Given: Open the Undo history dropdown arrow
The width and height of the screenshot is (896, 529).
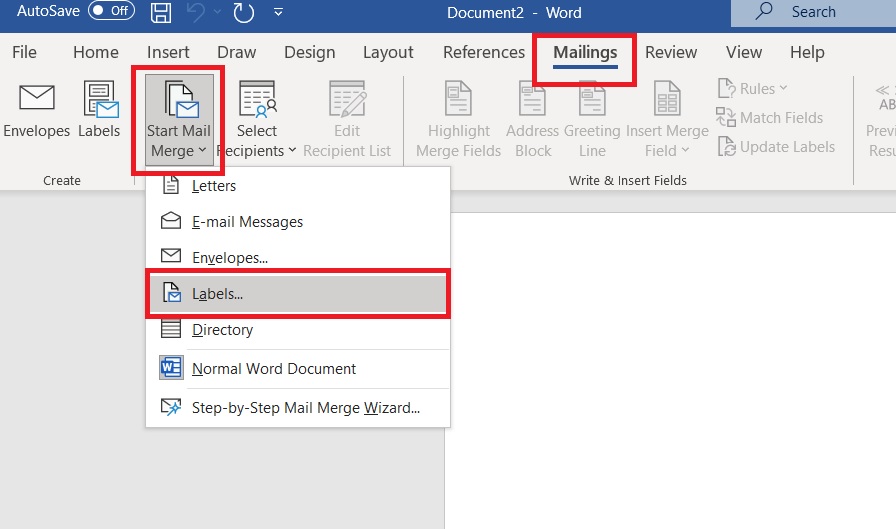Looking at the screenshot, I should [217, 12].
